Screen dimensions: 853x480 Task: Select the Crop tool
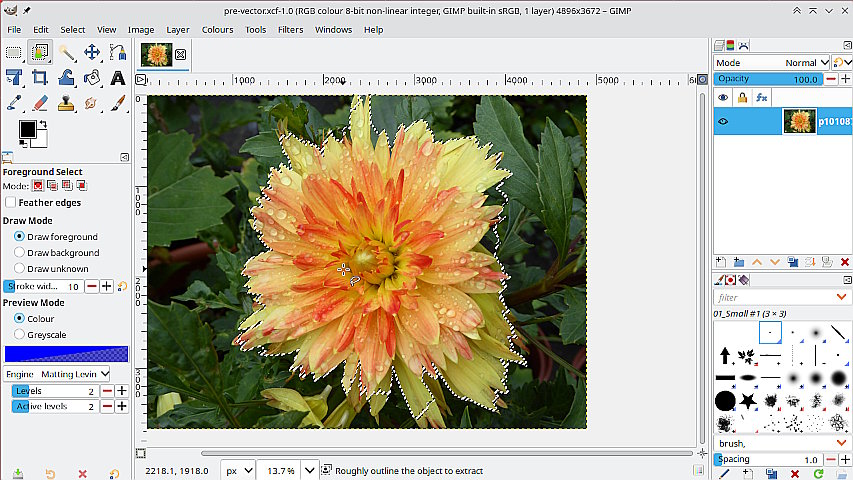pos(40,78)
